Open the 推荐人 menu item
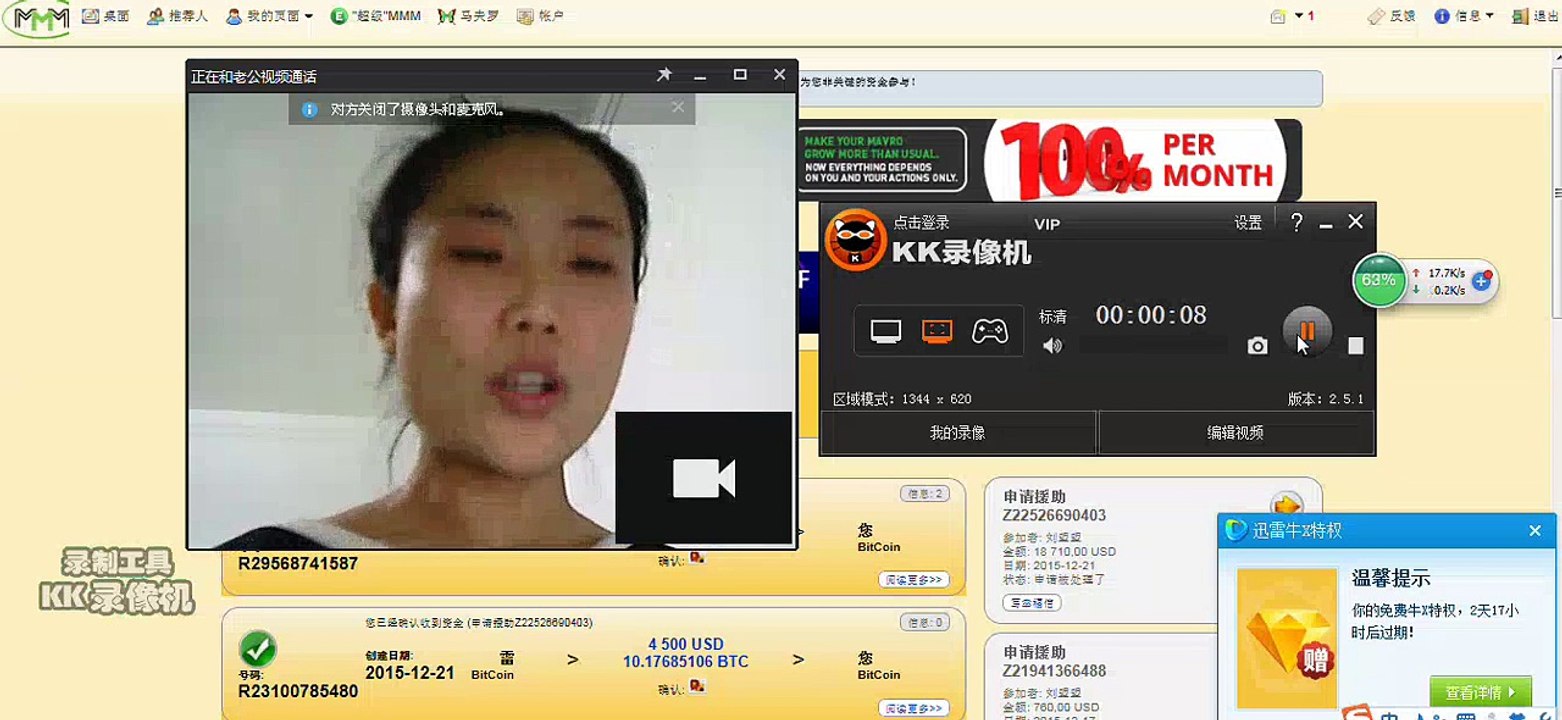The height and width of the screenshot is (720, 1562). pyautogui.click(x=178, y=16)
